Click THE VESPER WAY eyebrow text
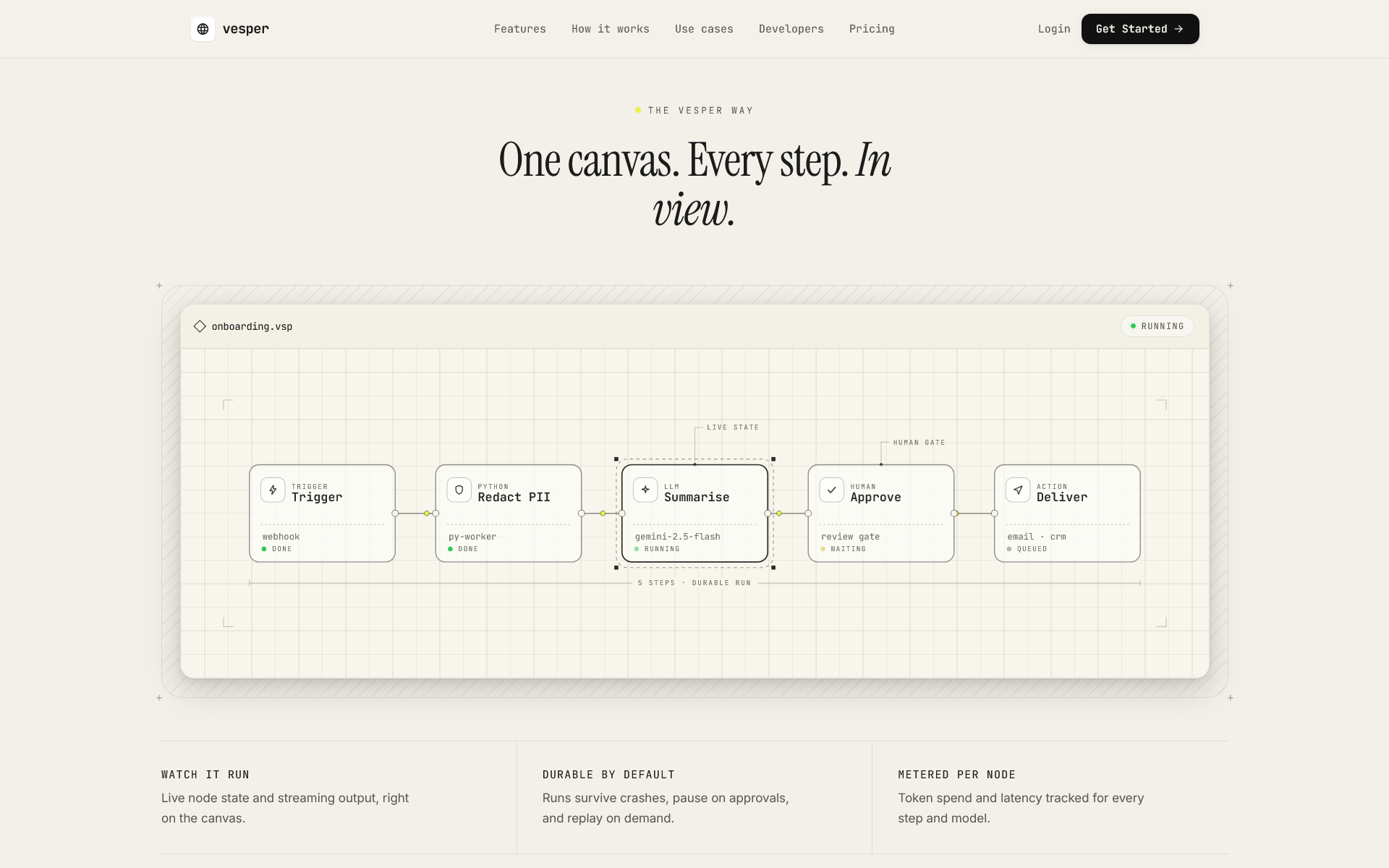The image size is (1389, 868). click(x=700, y=111)
